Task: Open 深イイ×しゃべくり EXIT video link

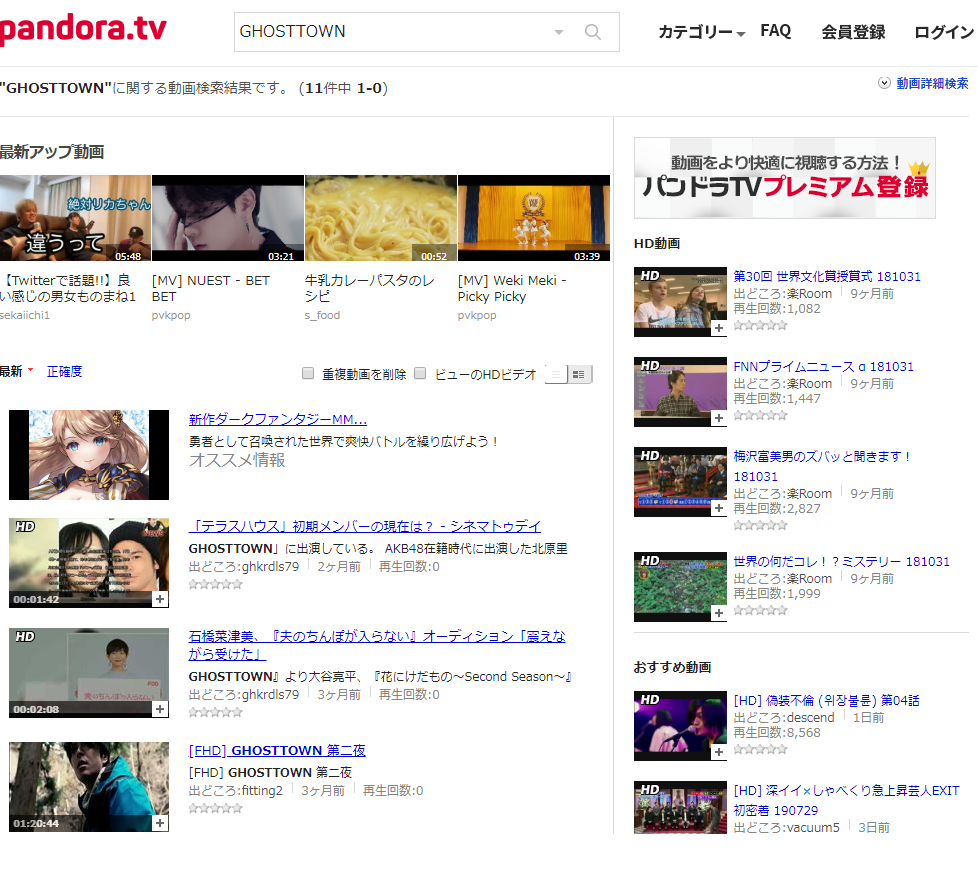Action: coord(846,800)
